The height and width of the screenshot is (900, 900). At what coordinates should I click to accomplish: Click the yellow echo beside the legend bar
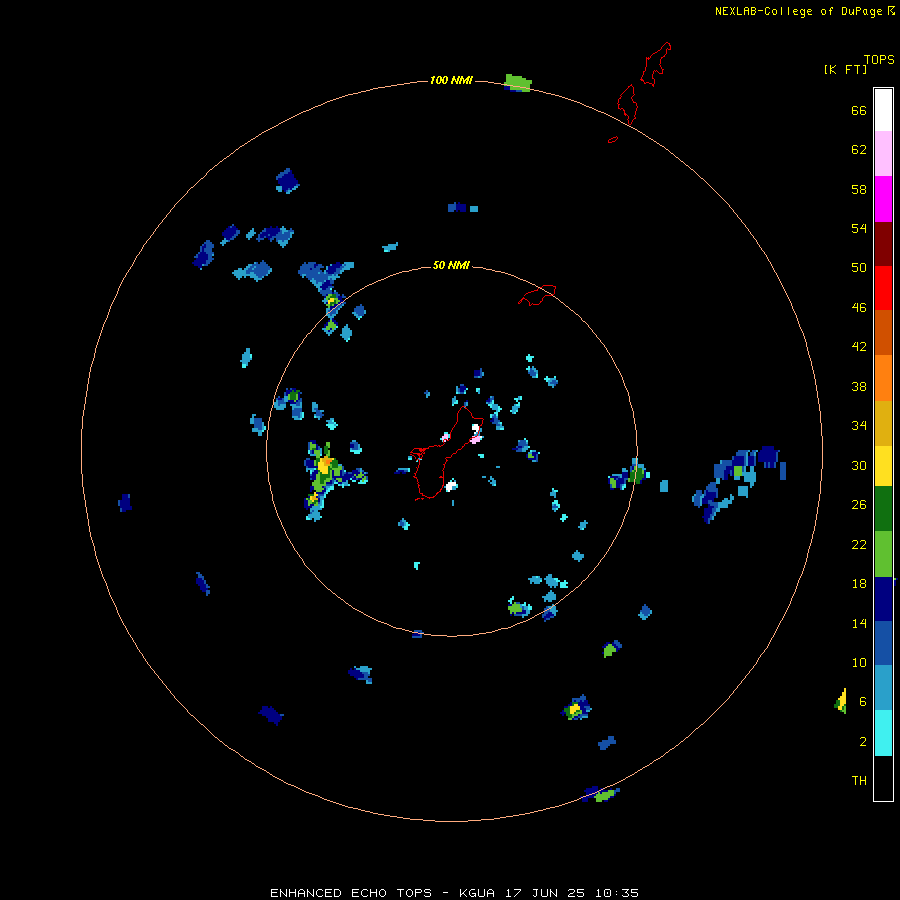pyautogui.click(x=841, y=701)
